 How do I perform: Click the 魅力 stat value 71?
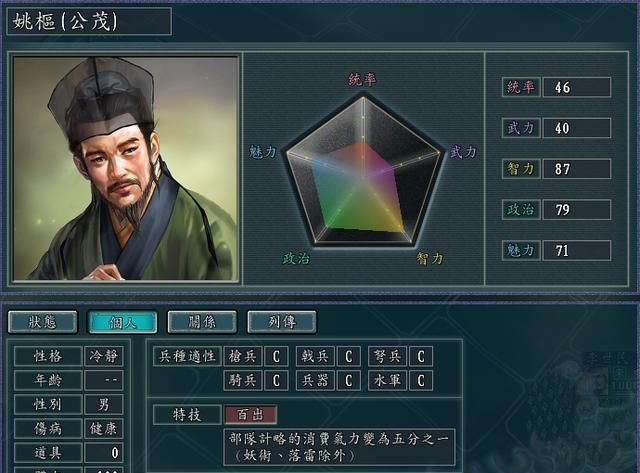pos(577,251)
